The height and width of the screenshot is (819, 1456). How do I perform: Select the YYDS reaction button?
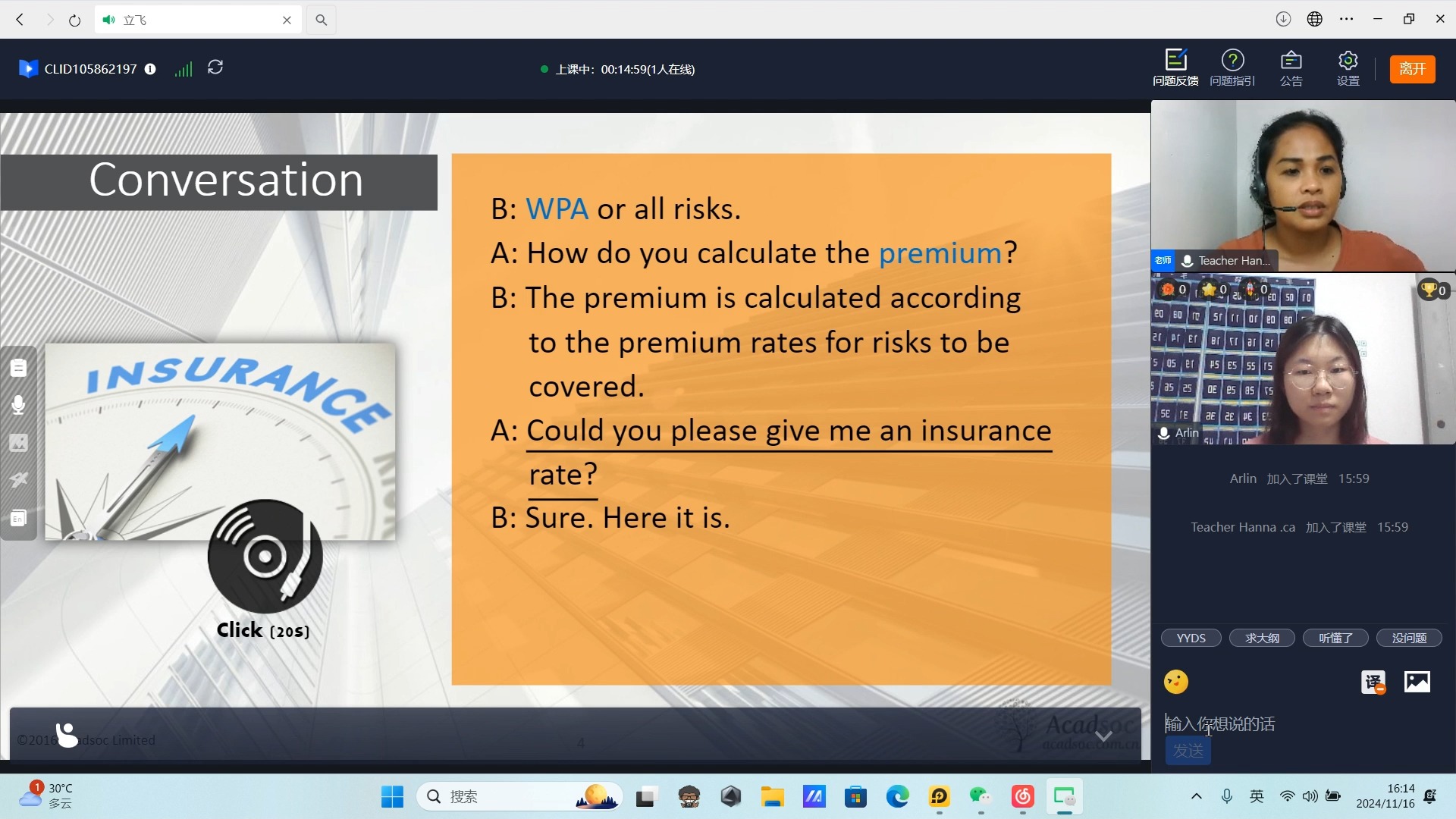tap(1192, 638)
